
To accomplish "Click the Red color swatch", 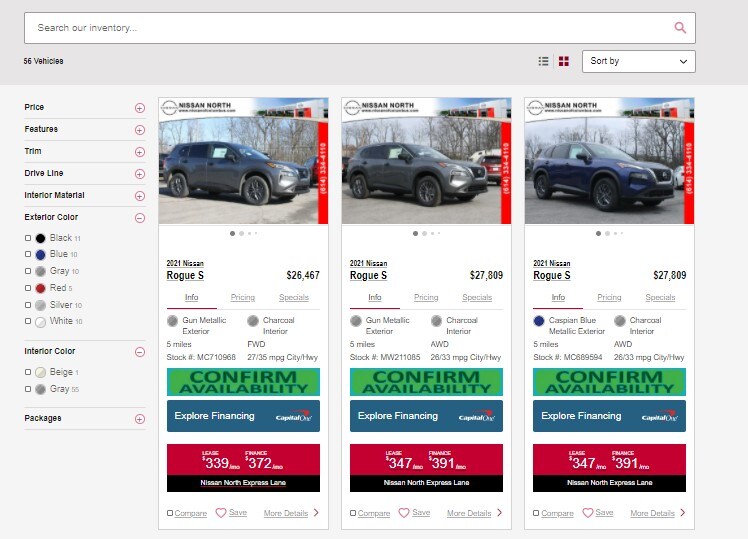I will pyautogui.click(x=41, y=288).
